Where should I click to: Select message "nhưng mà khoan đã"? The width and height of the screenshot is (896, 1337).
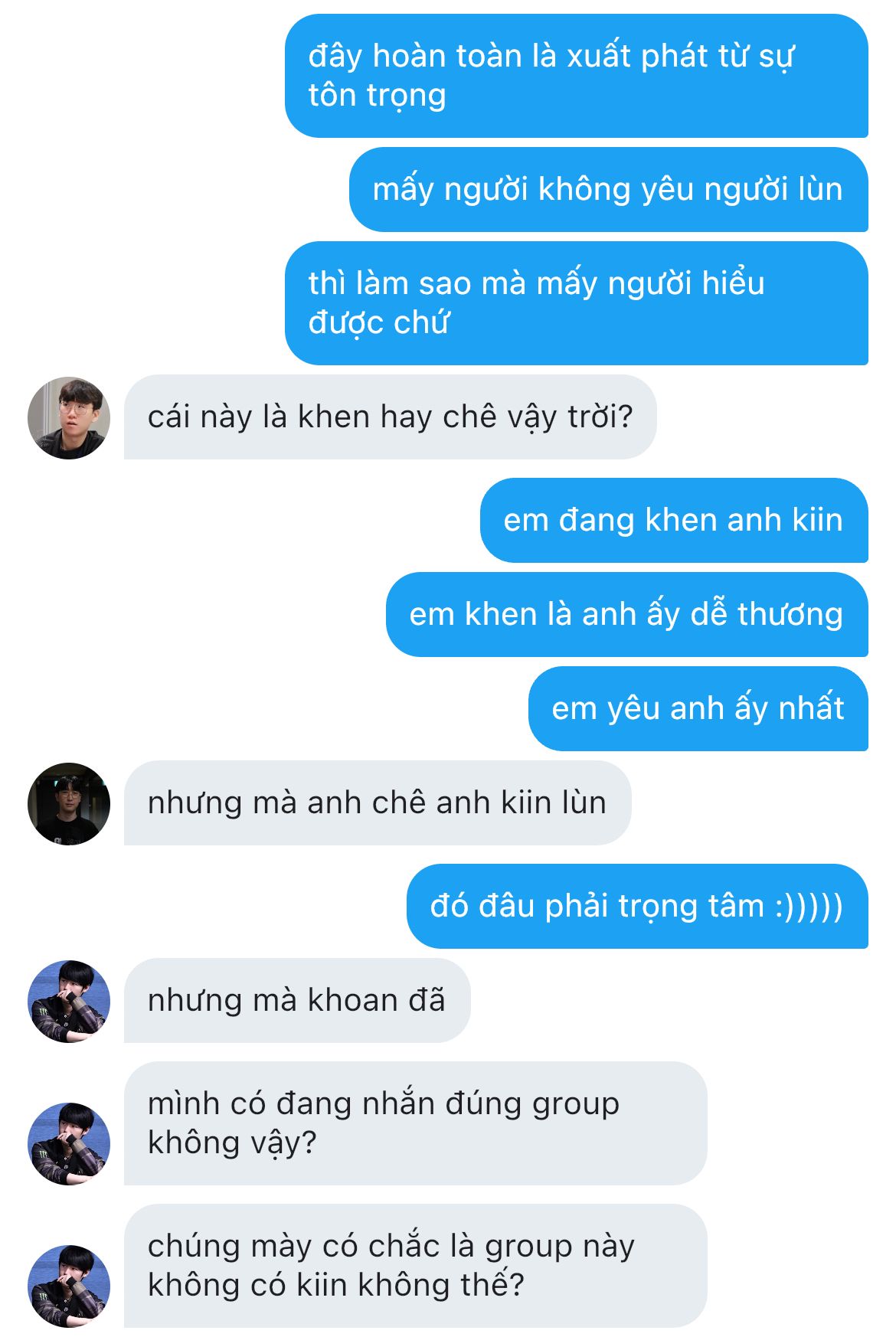[x=297, y=1001]
